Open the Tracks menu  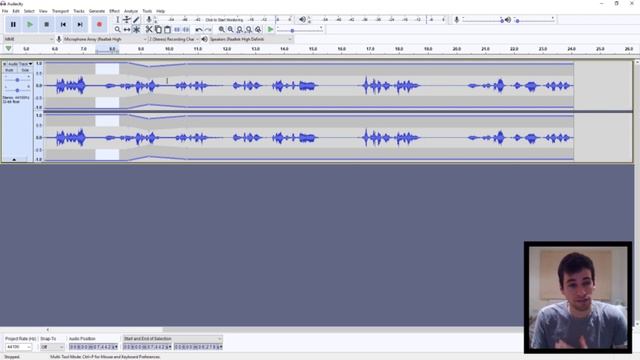click(x=79, y=11)
